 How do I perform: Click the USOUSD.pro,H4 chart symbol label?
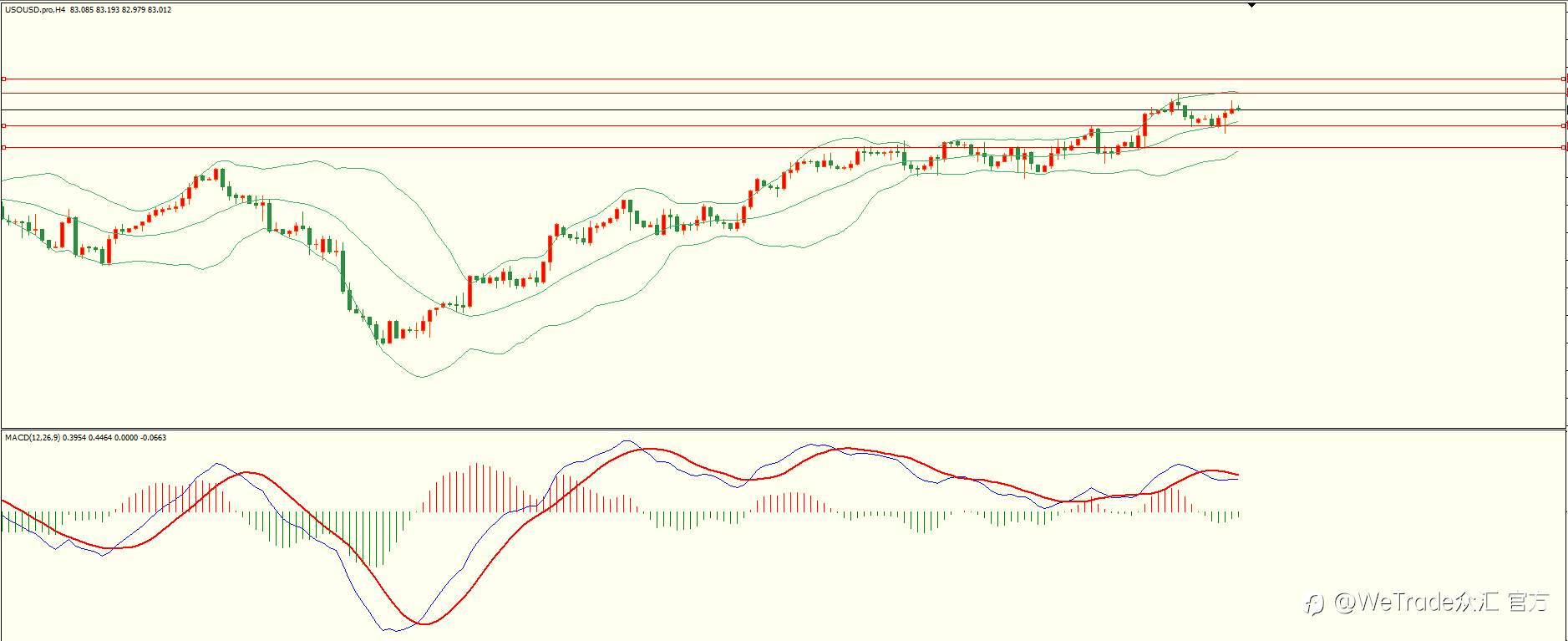click(x=35, y=10)
